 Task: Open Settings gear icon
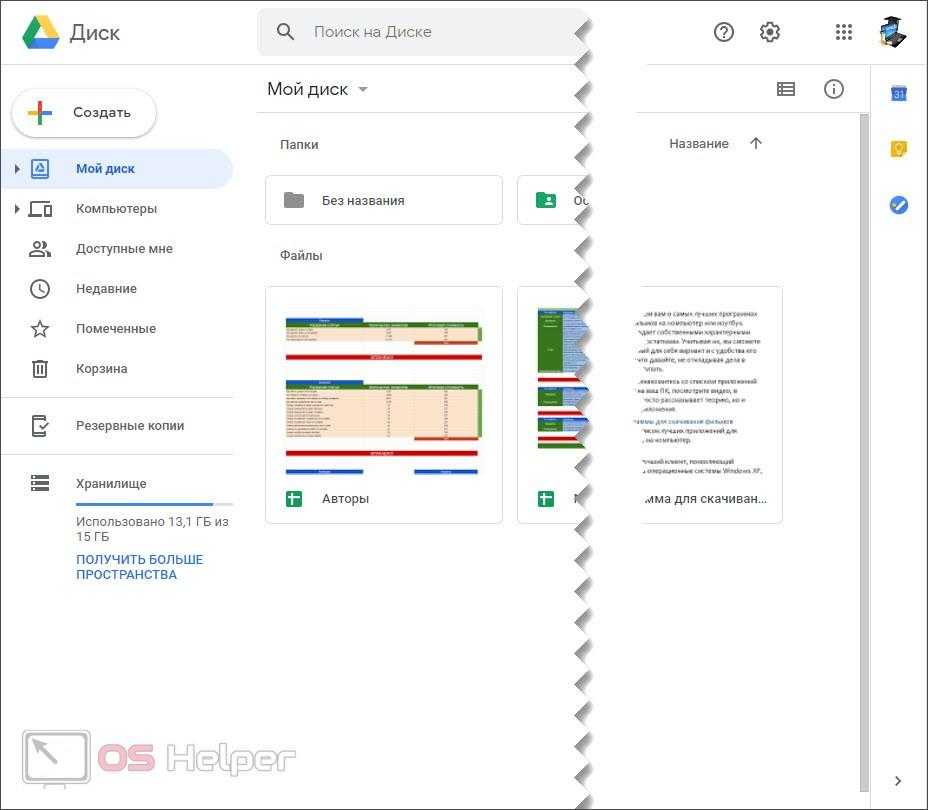[770, 32]
